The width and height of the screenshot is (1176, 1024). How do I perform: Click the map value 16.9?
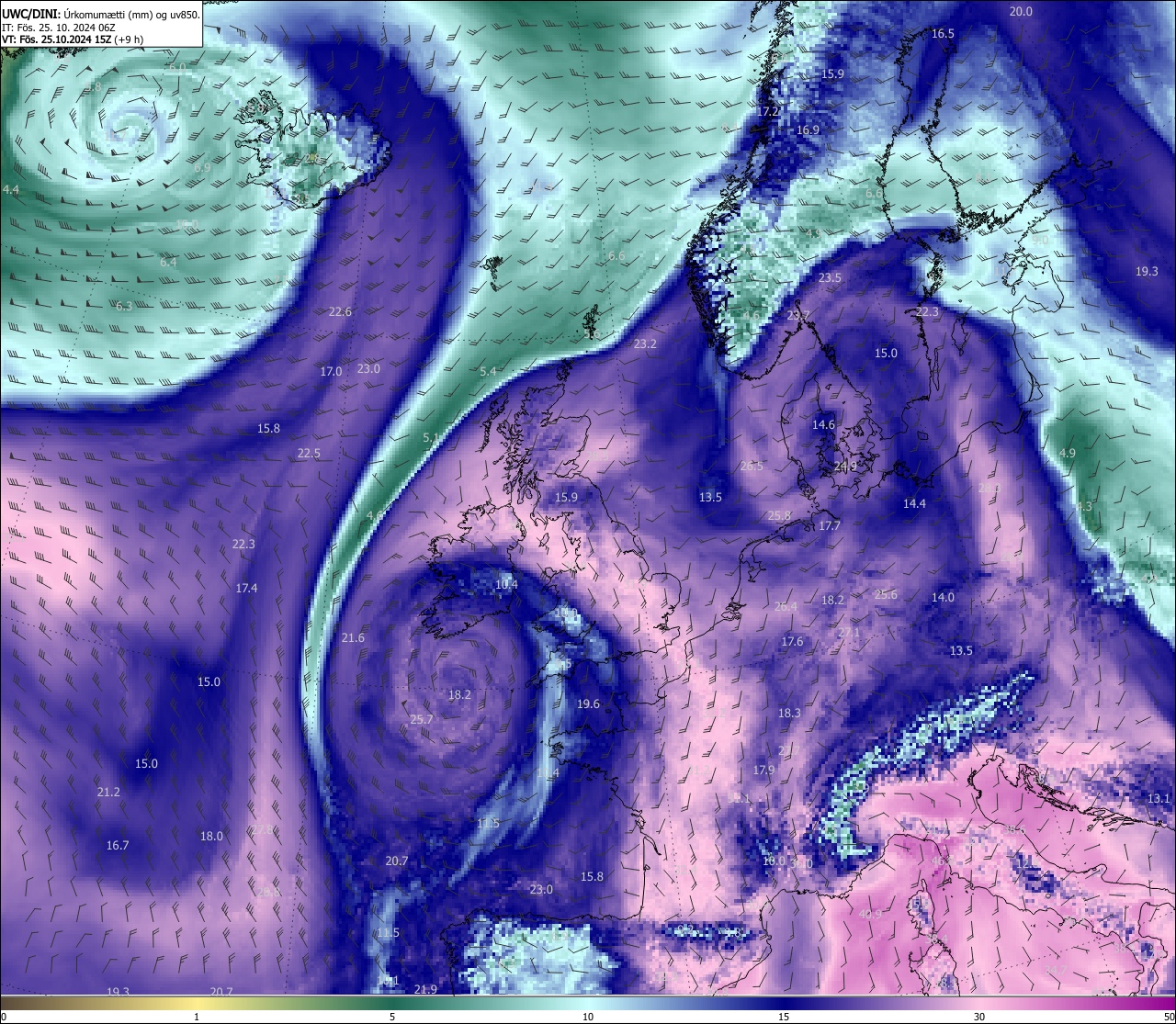pos(808,130)
